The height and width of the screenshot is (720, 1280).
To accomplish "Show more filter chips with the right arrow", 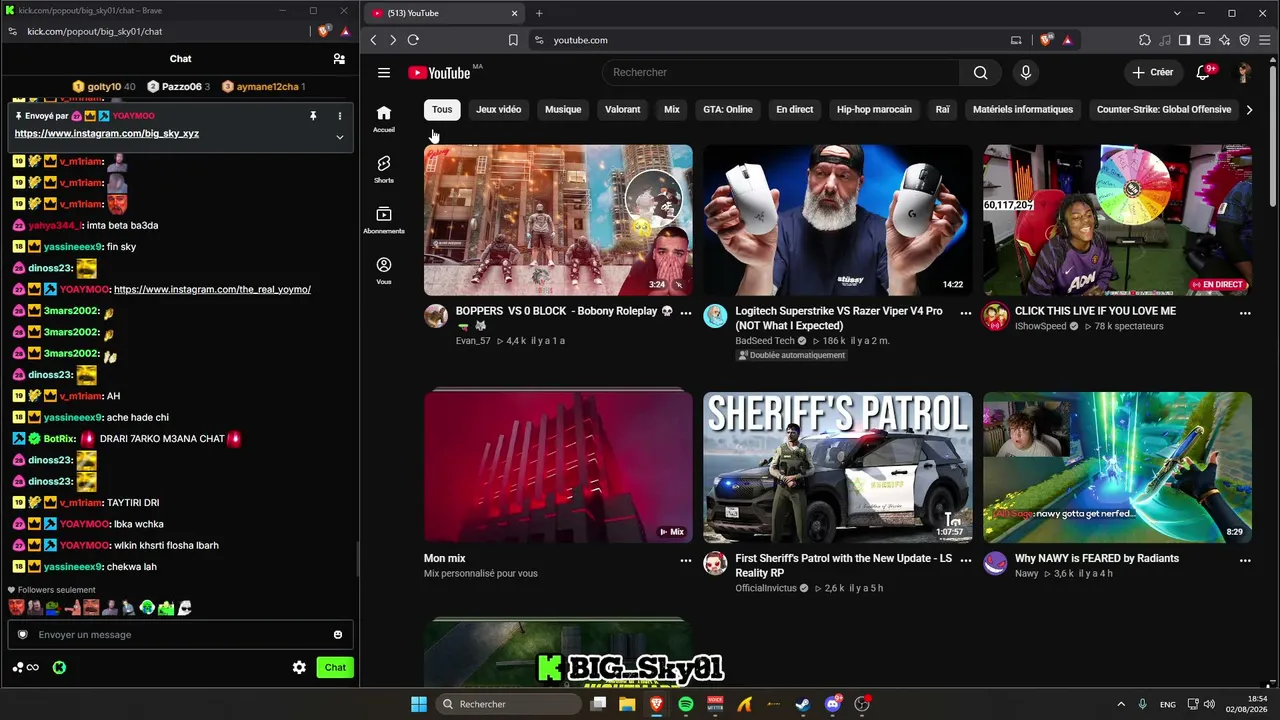I will (x=1249, y=110).
